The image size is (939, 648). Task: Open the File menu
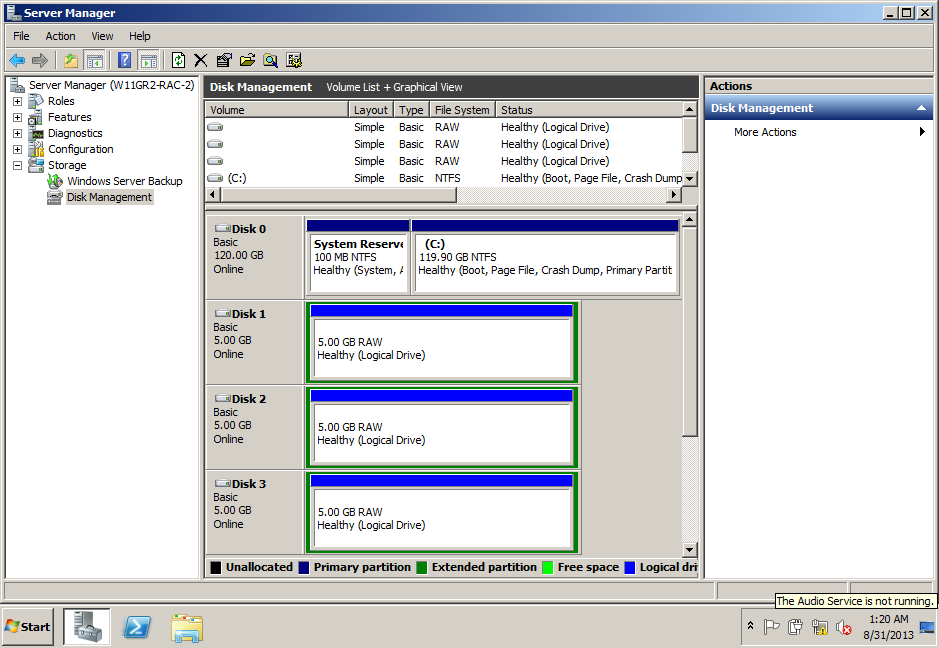tap(21, 36)
